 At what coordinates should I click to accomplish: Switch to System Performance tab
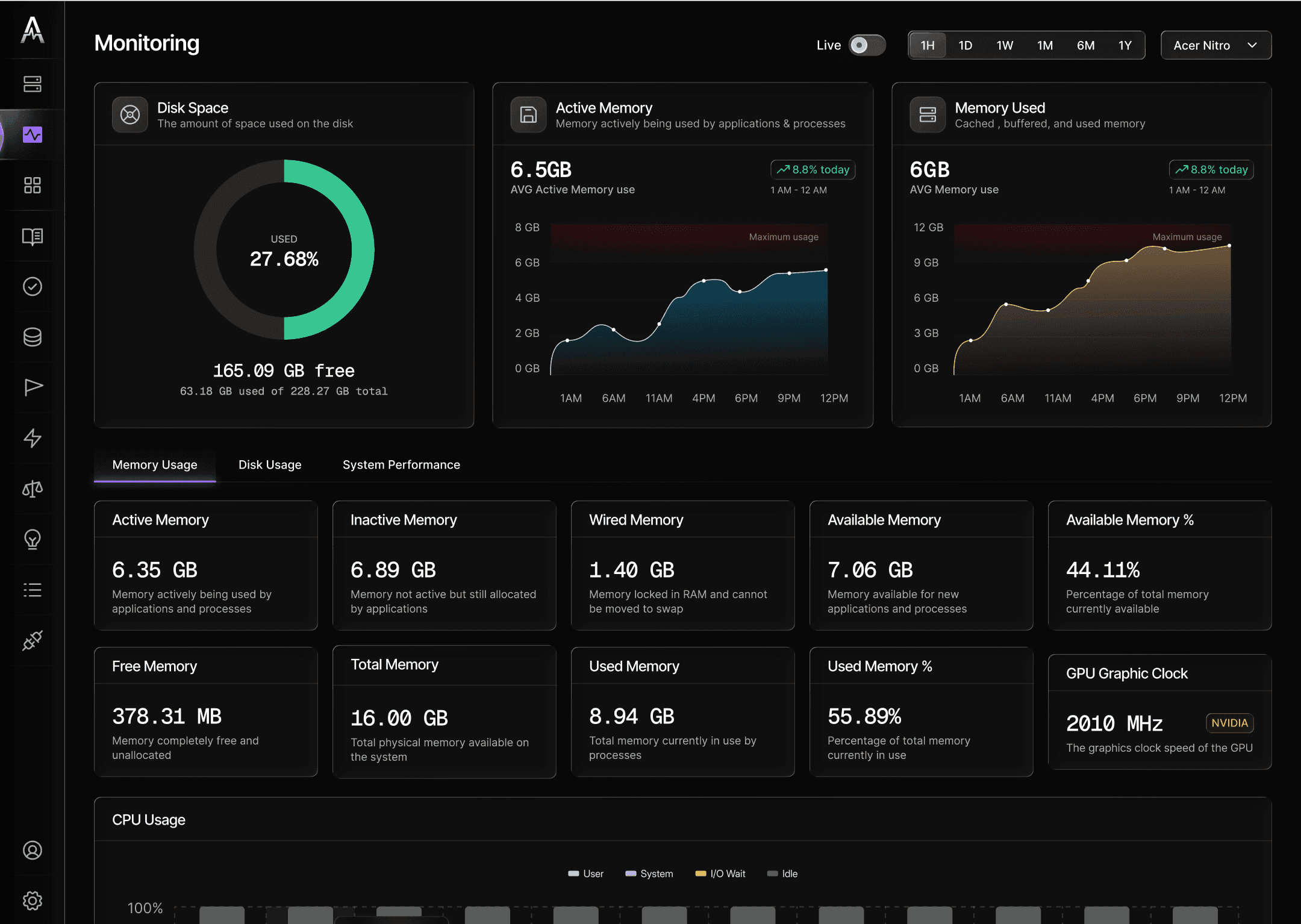point(401,464)
